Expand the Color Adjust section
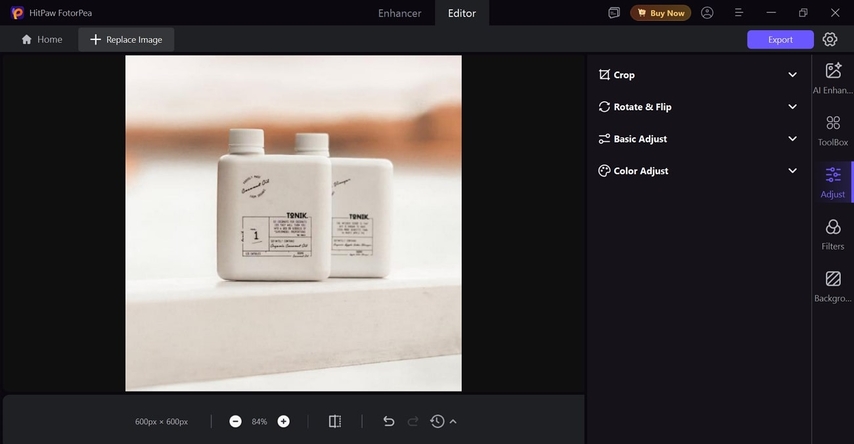Viewport: 854px width, 444px height. [698, 171]
